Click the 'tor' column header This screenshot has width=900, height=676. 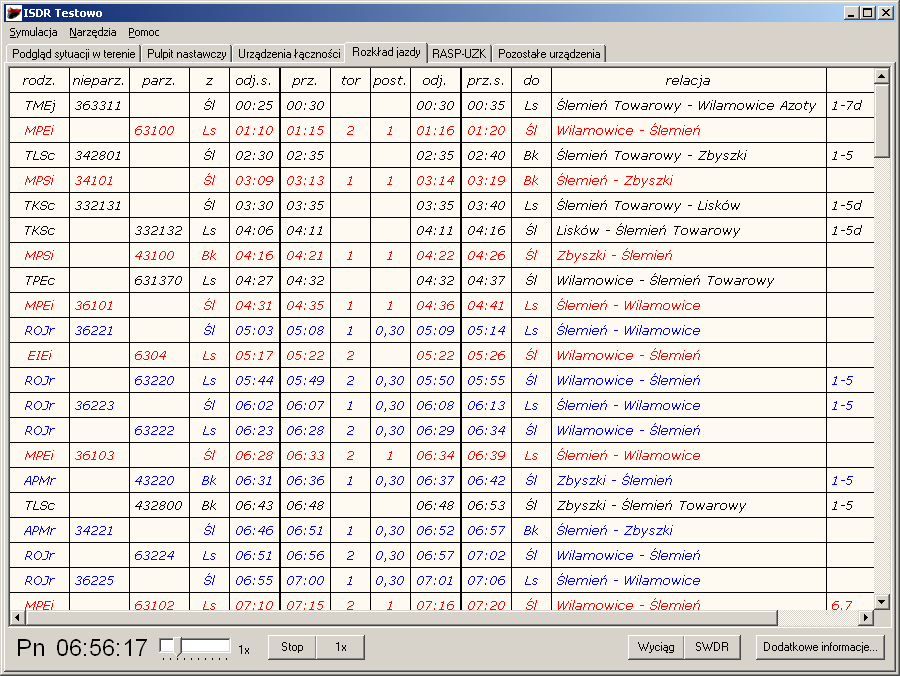click(x=350, y=80)
